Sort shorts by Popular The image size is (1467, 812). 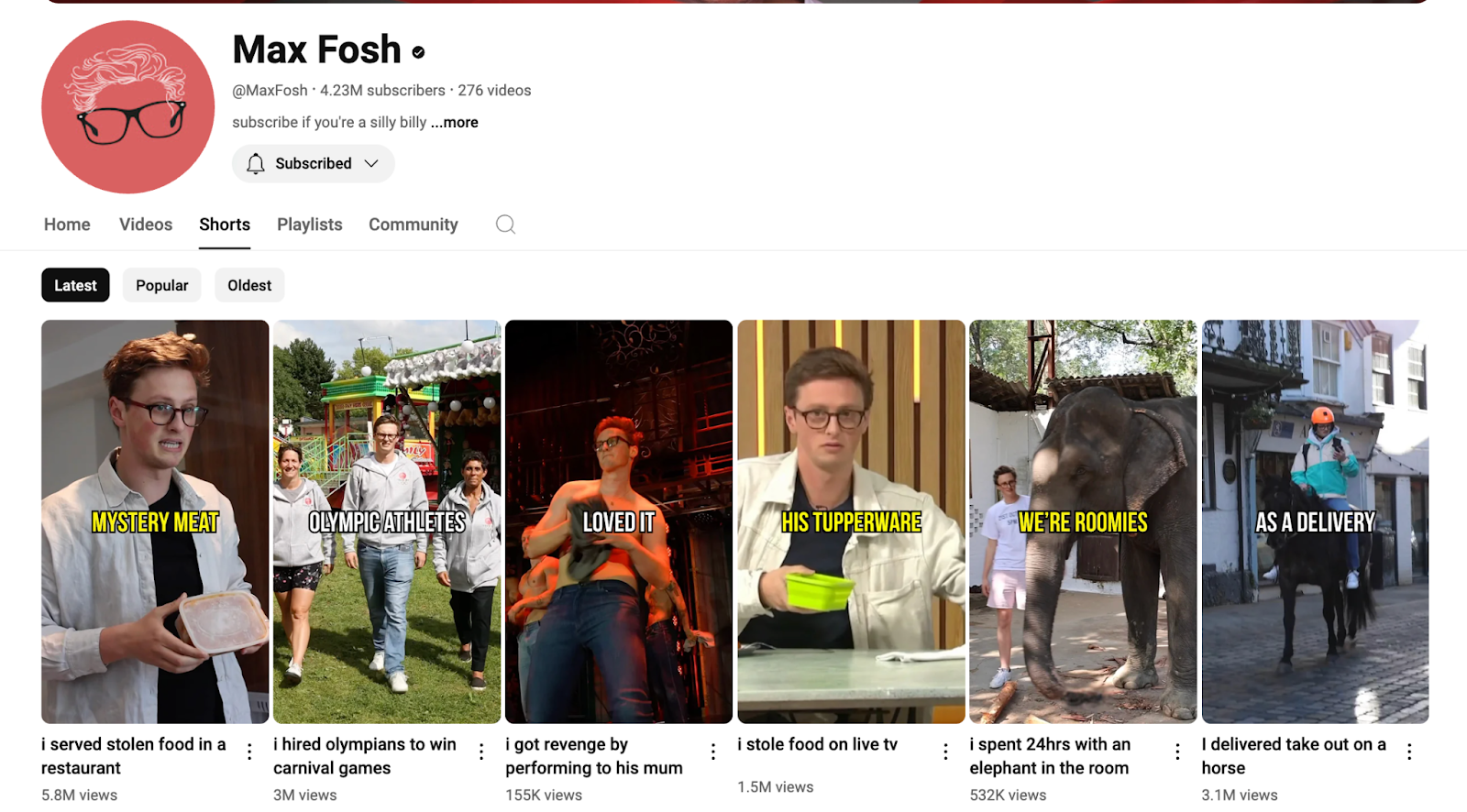(x=162, y=285)
